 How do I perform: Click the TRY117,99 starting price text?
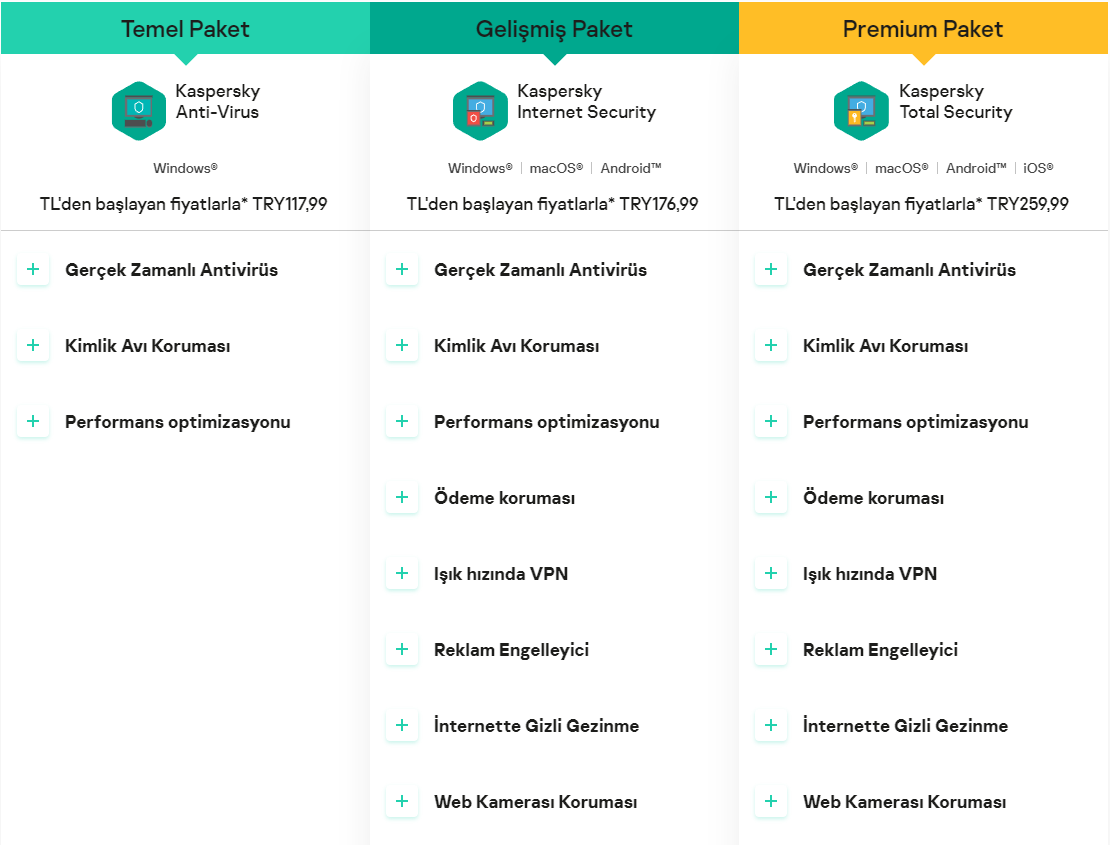[x=290, y=204]
